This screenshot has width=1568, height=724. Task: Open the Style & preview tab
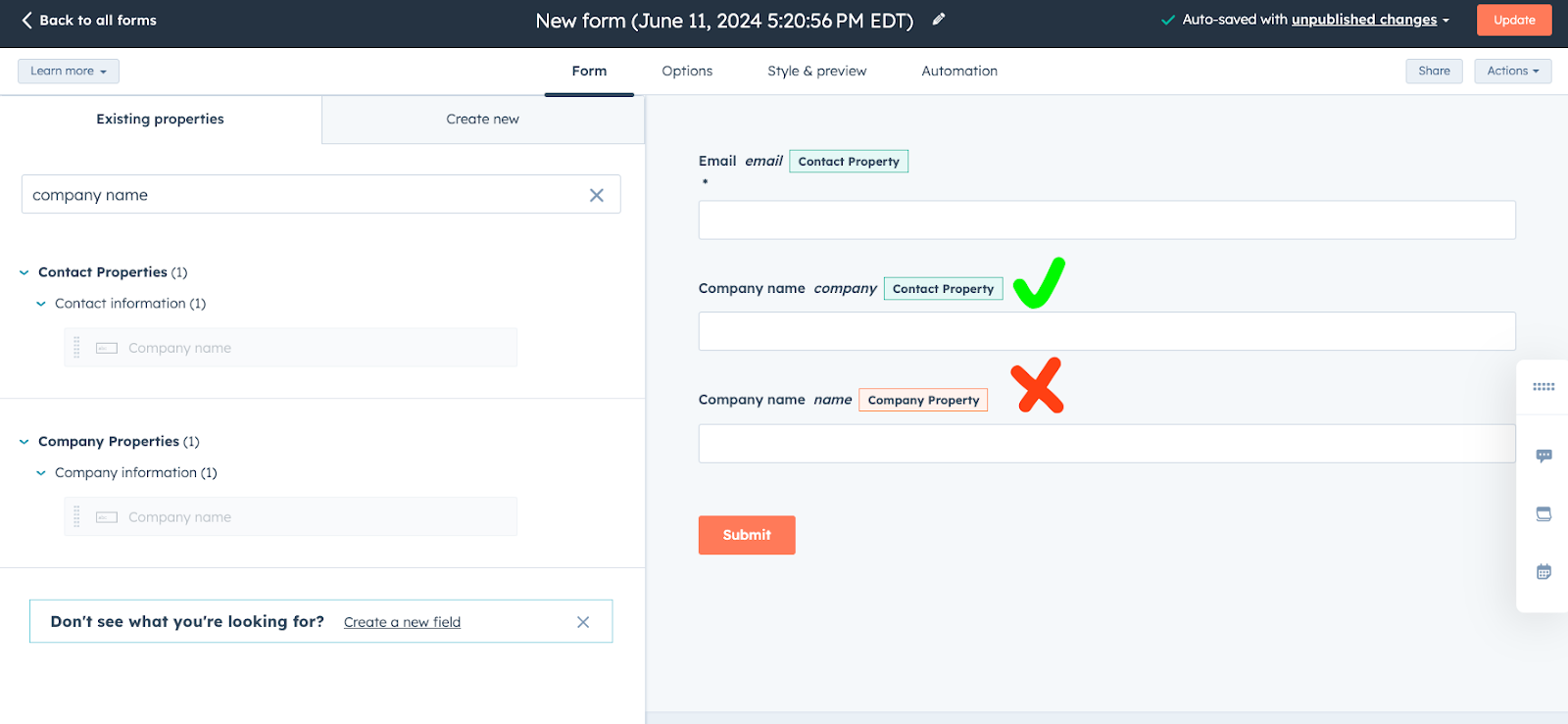point(817,71)
